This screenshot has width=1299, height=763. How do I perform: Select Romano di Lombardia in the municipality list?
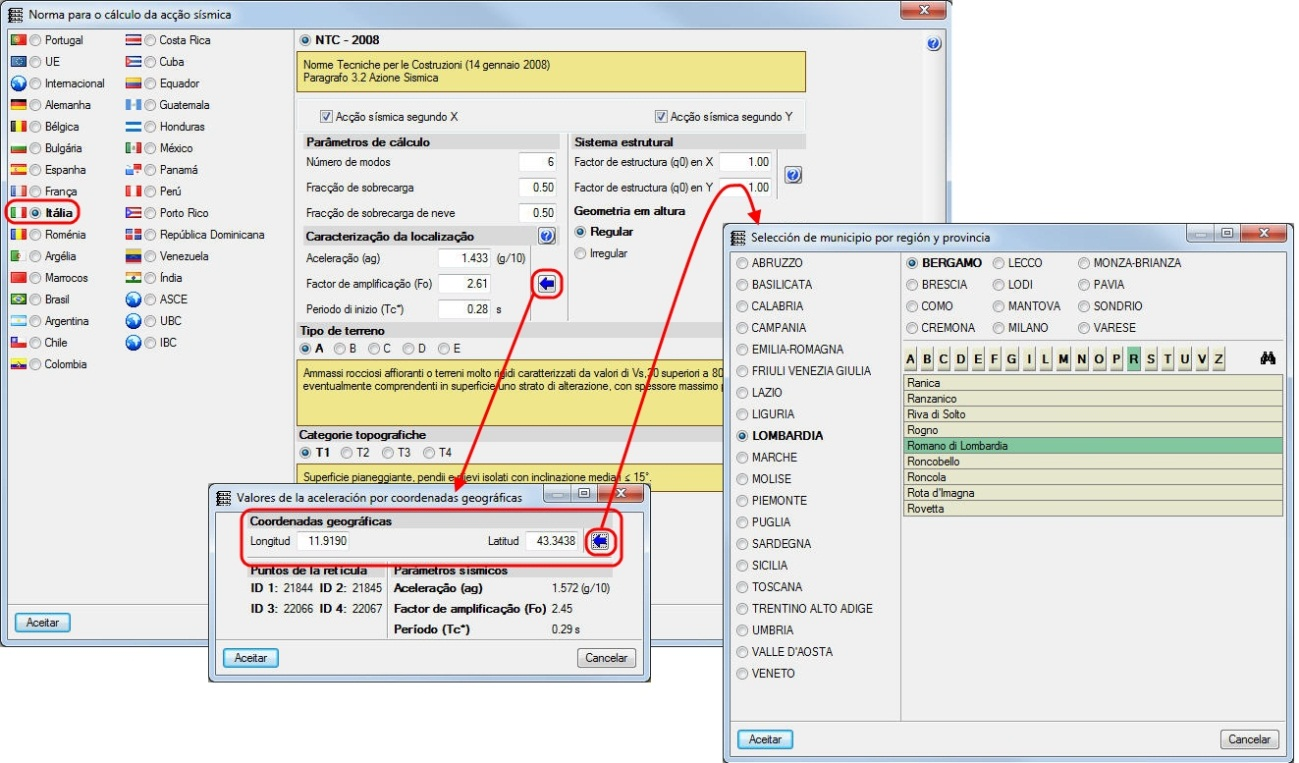tap(1092, 446)
